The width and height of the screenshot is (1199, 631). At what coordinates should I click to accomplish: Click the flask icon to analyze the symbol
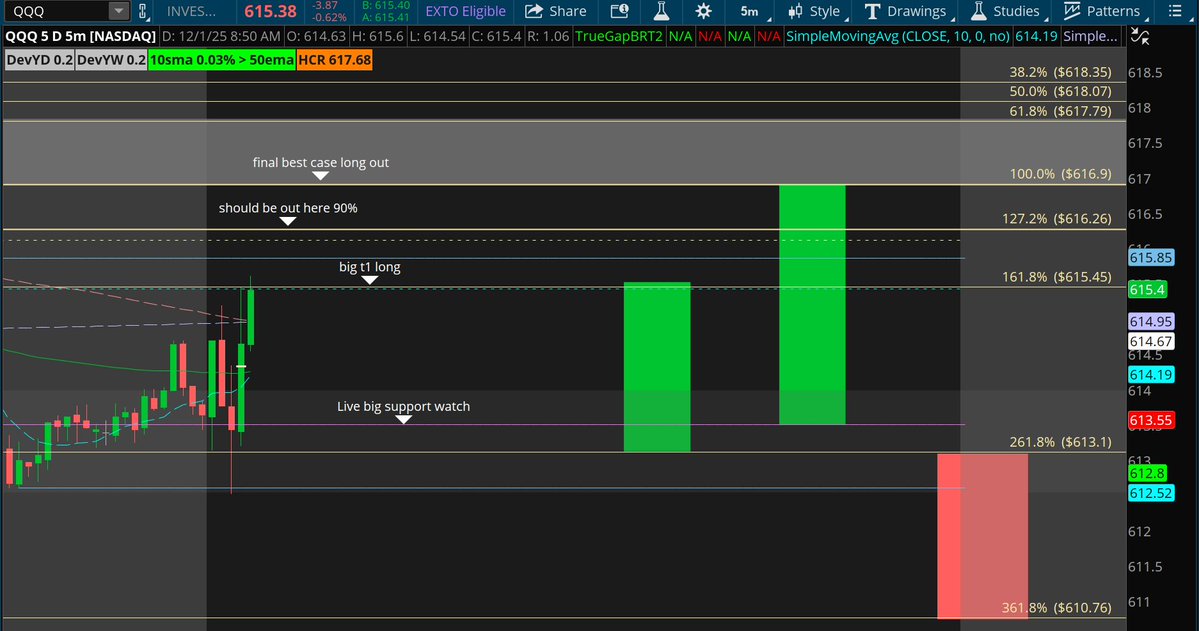pyautogui.click(x=661, y=12)
